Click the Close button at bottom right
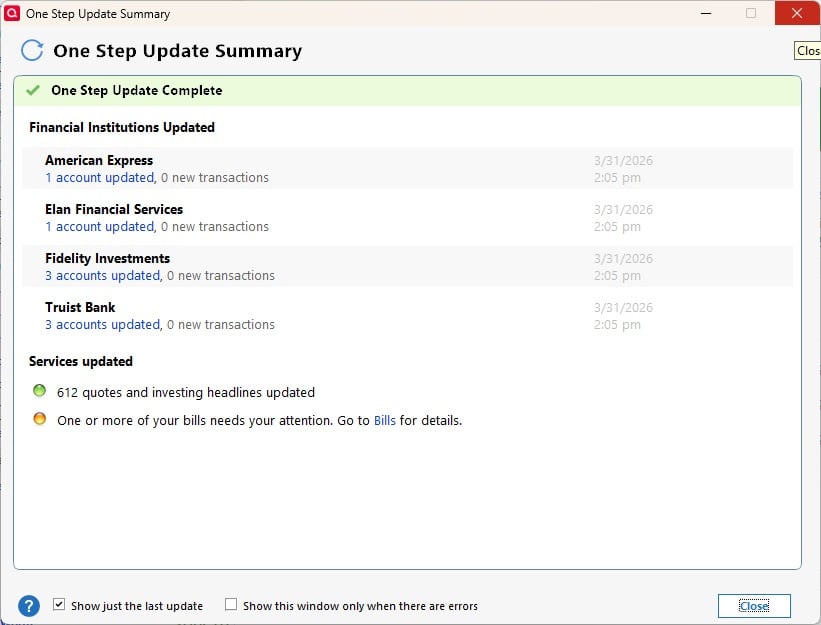821x625 pixels. coord(754,606)
